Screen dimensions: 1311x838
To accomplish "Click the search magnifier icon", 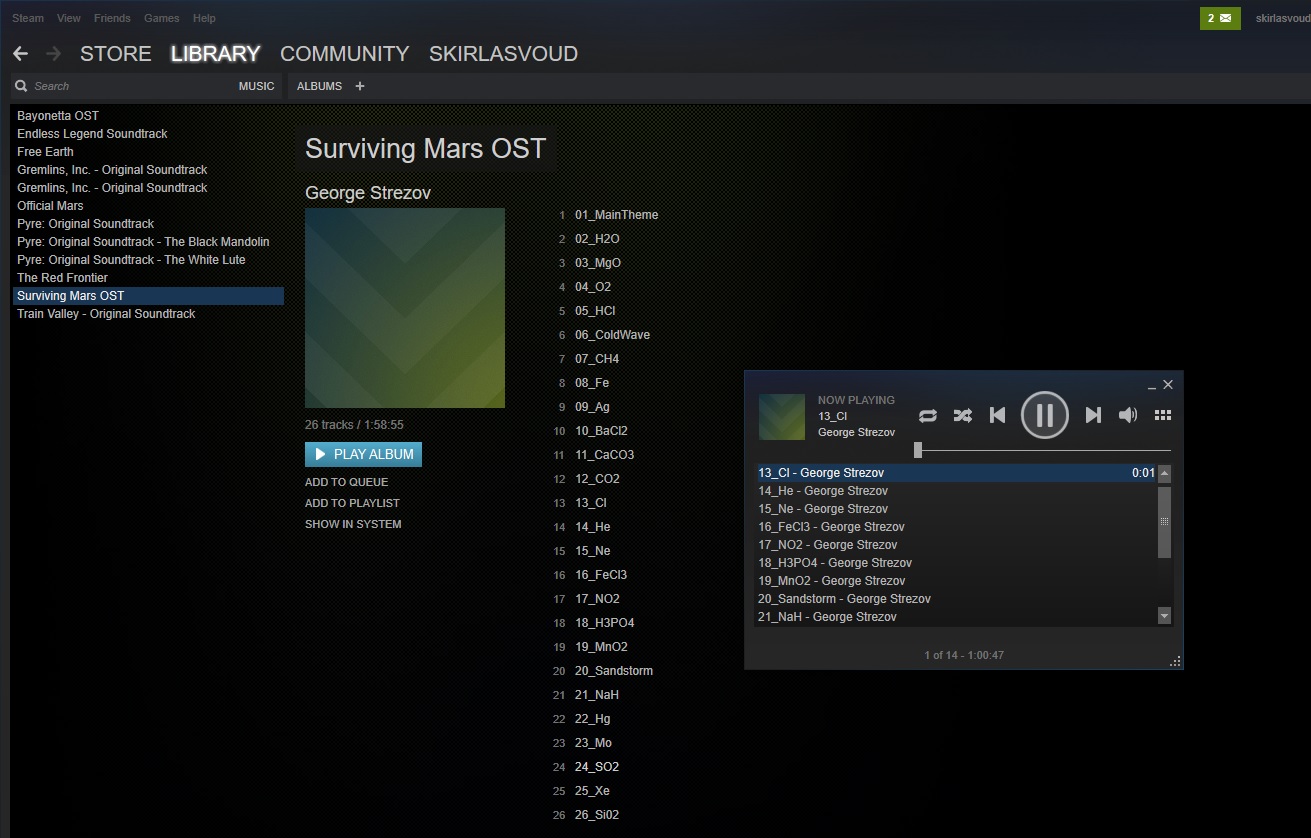I will (21, 87).
